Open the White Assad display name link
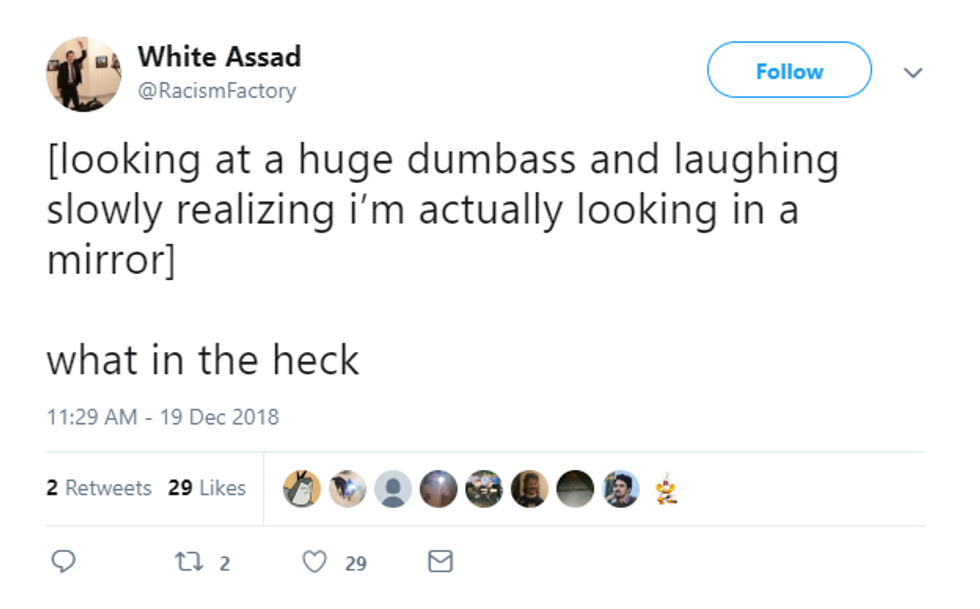980x609 pixels. (219, 57)
